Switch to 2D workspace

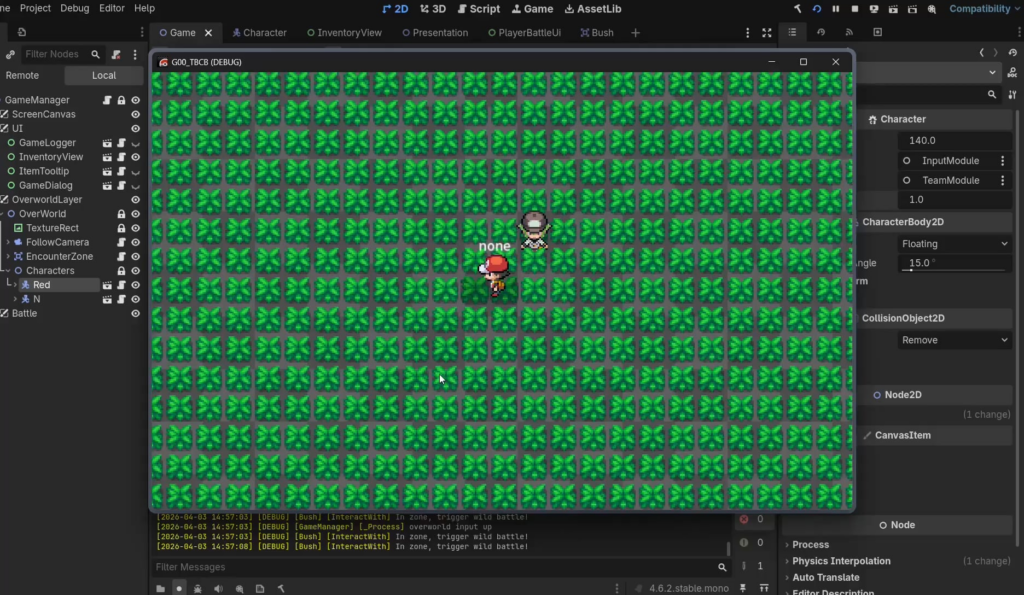click(x=395, y=8)
